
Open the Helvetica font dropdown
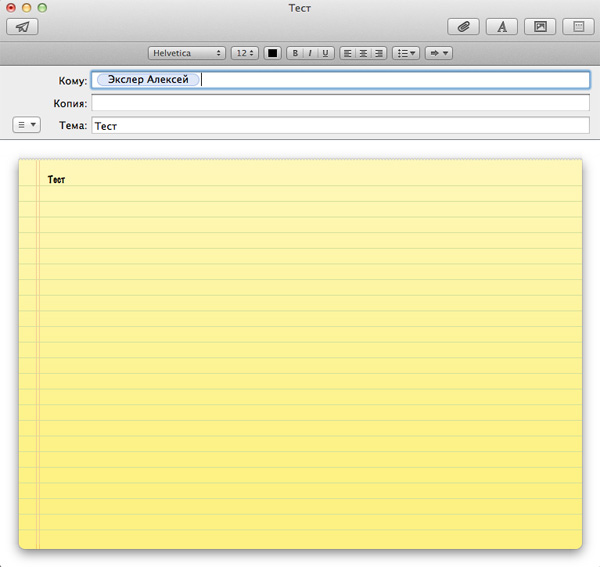(187, 53)
